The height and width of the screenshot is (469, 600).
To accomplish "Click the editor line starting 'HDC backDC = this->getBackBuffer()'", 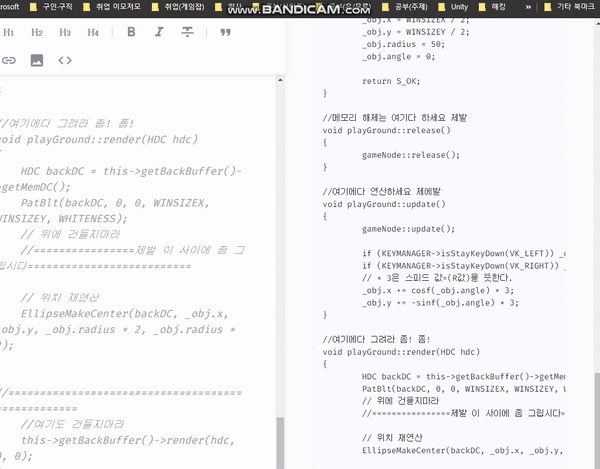I will [x=131, y=171].
